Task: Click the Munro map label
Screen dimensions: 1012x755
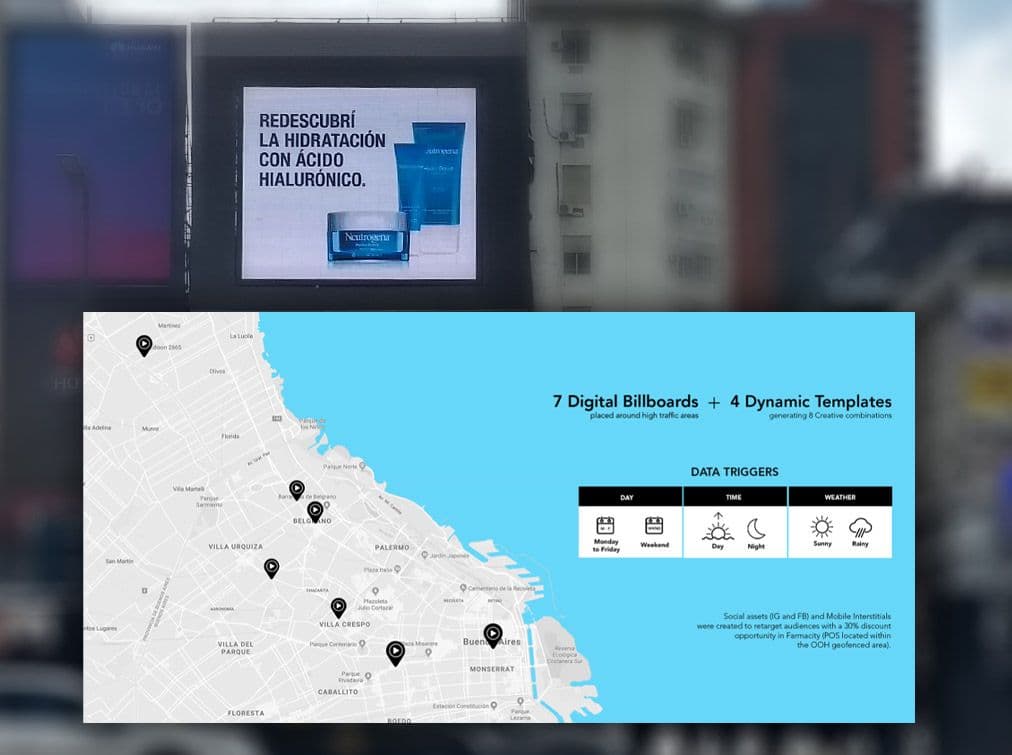Action: 150,428
